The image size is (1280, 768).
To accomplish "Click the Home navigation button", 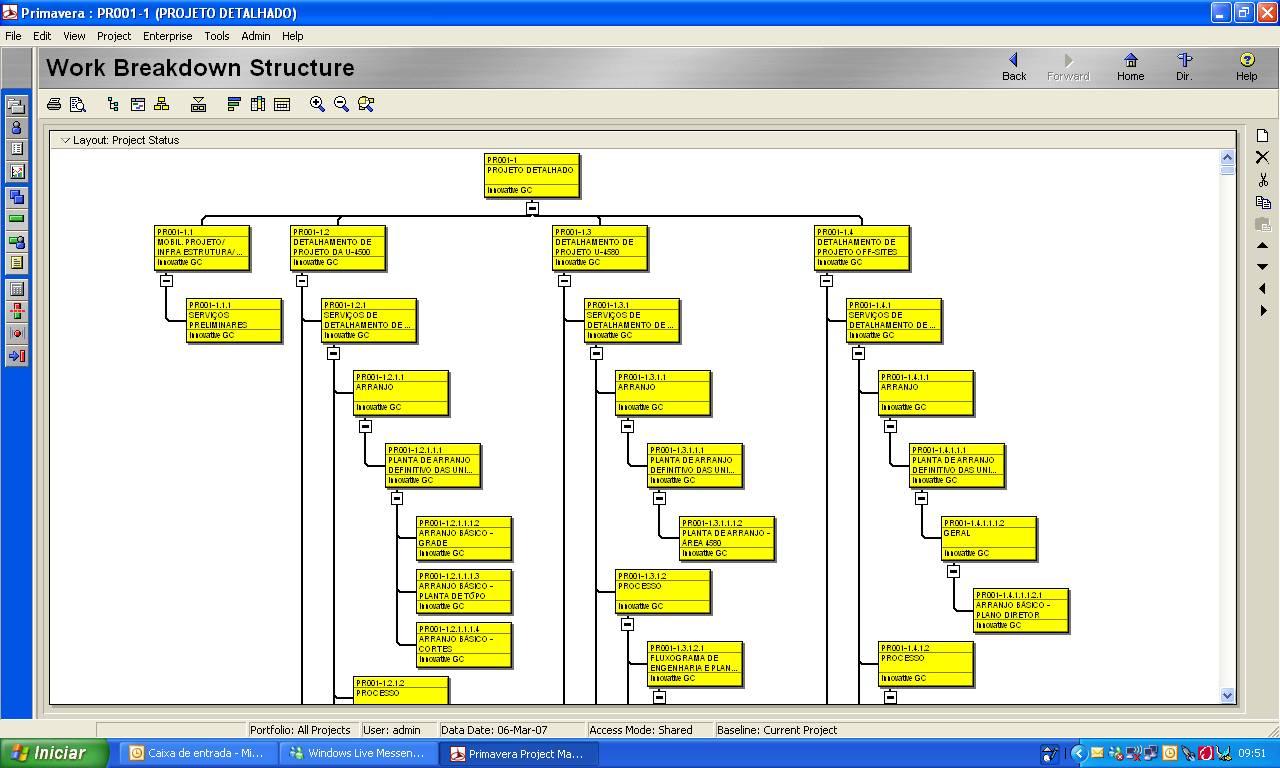I will click(1130, 67).
